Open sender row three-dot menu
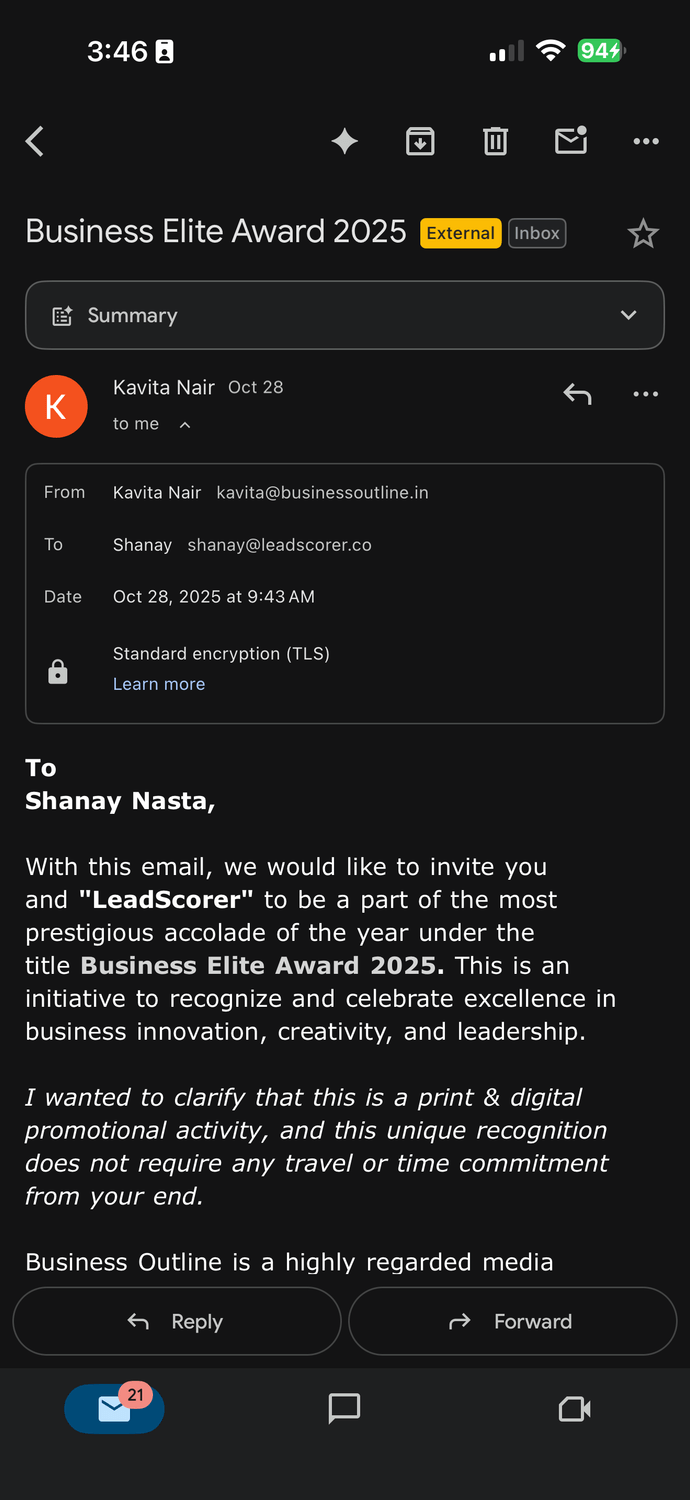The height and width of the screenshot is (1500, 690). coord(646,394)
